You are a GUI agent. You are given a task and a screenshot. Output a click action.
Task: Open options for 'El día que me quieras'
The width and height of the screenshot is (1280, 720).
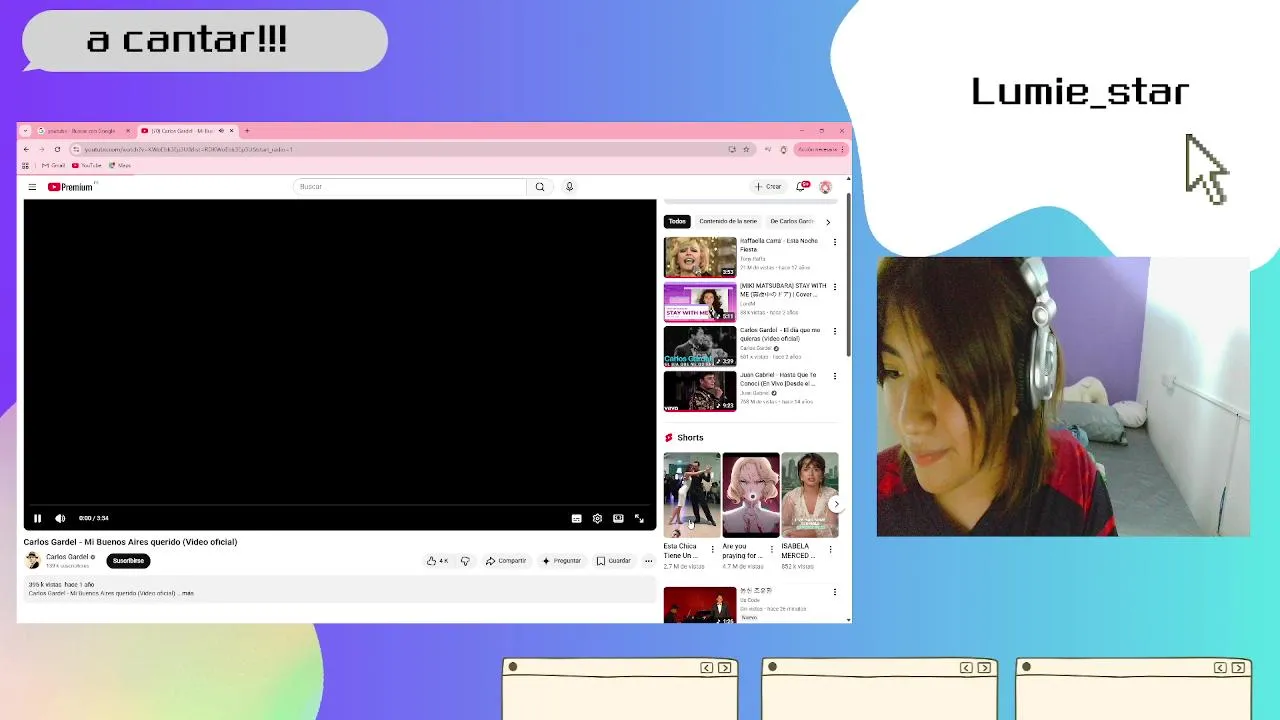pos(835,331)
